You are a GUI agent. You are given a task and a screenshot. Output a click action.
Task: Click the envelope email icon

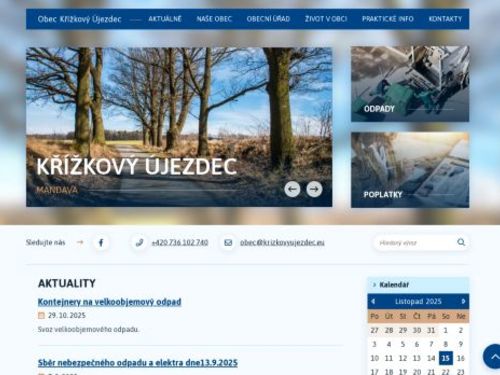coord(228,242)
